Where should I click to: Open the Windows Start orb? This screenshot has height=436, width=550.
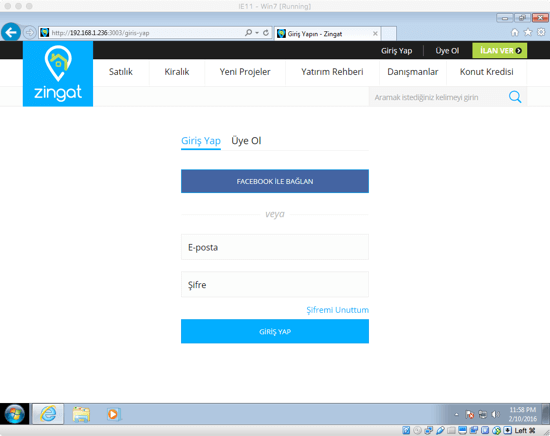[x=14, y=414]
